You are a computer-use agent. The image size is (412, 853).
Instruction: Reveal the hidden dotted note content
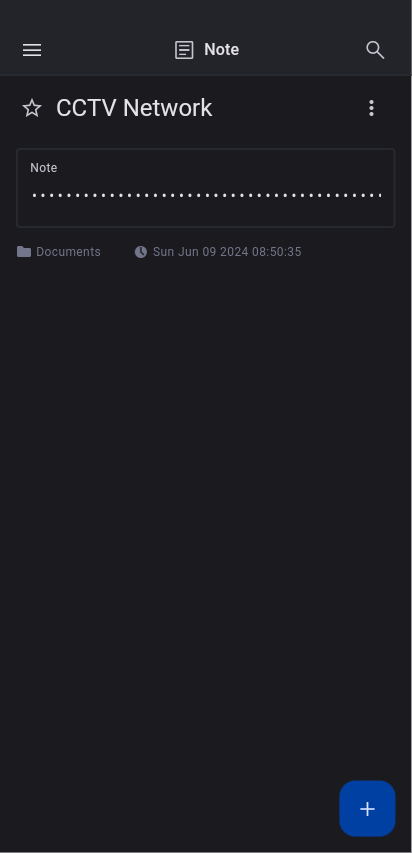point(206,195)
